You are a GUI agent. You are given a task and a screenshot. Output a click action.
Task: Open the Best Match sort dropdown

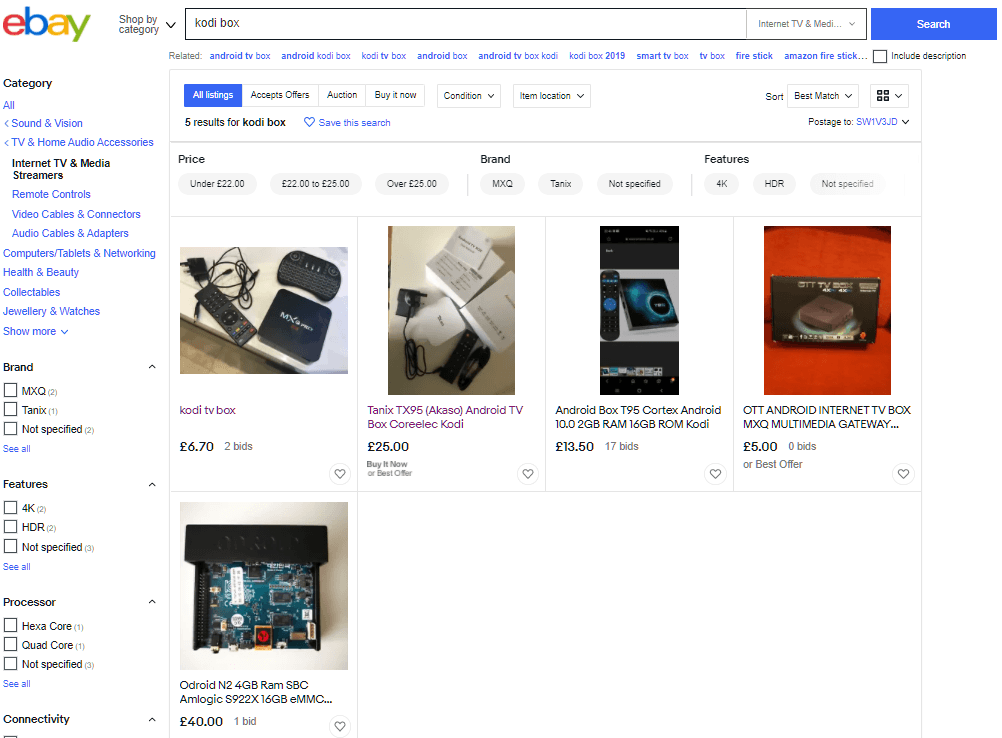[x=823, y=96]
